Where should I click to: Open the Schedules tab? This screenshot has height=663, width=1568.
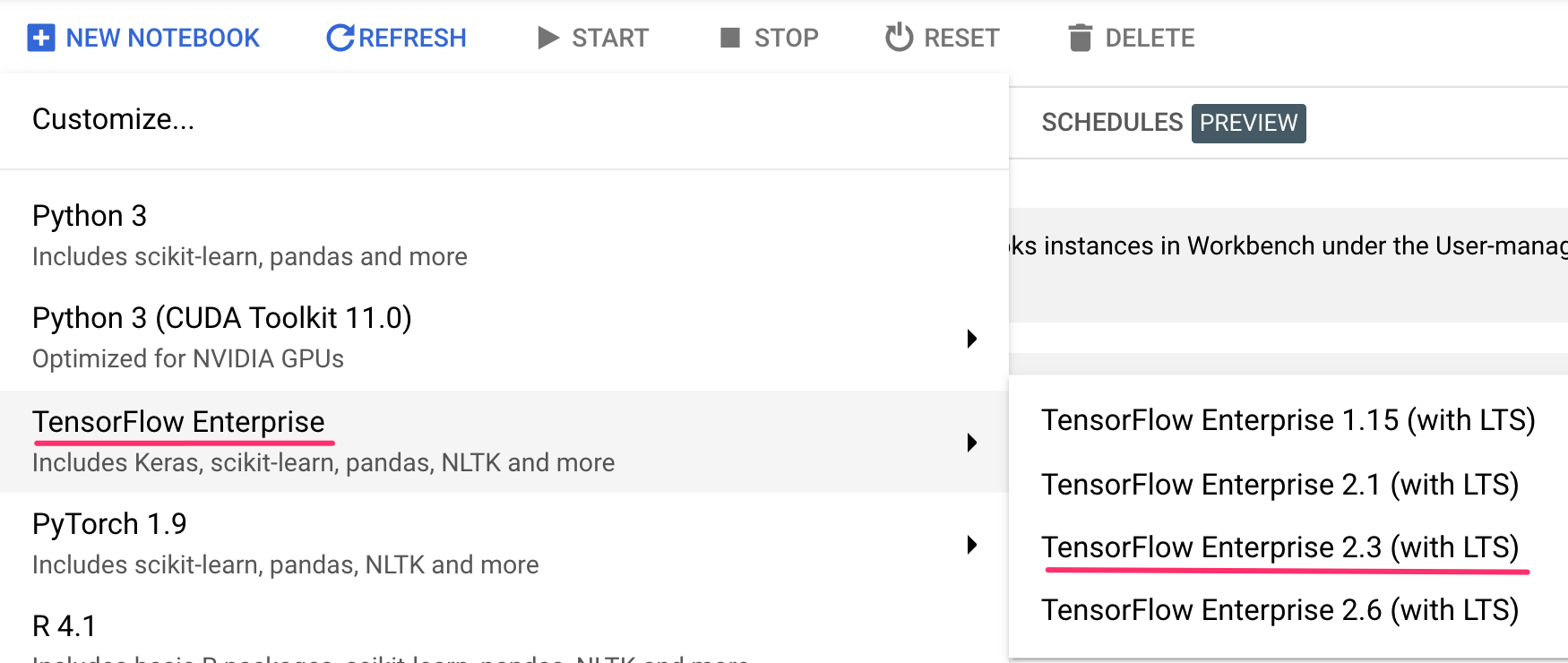coord(1112,123)
